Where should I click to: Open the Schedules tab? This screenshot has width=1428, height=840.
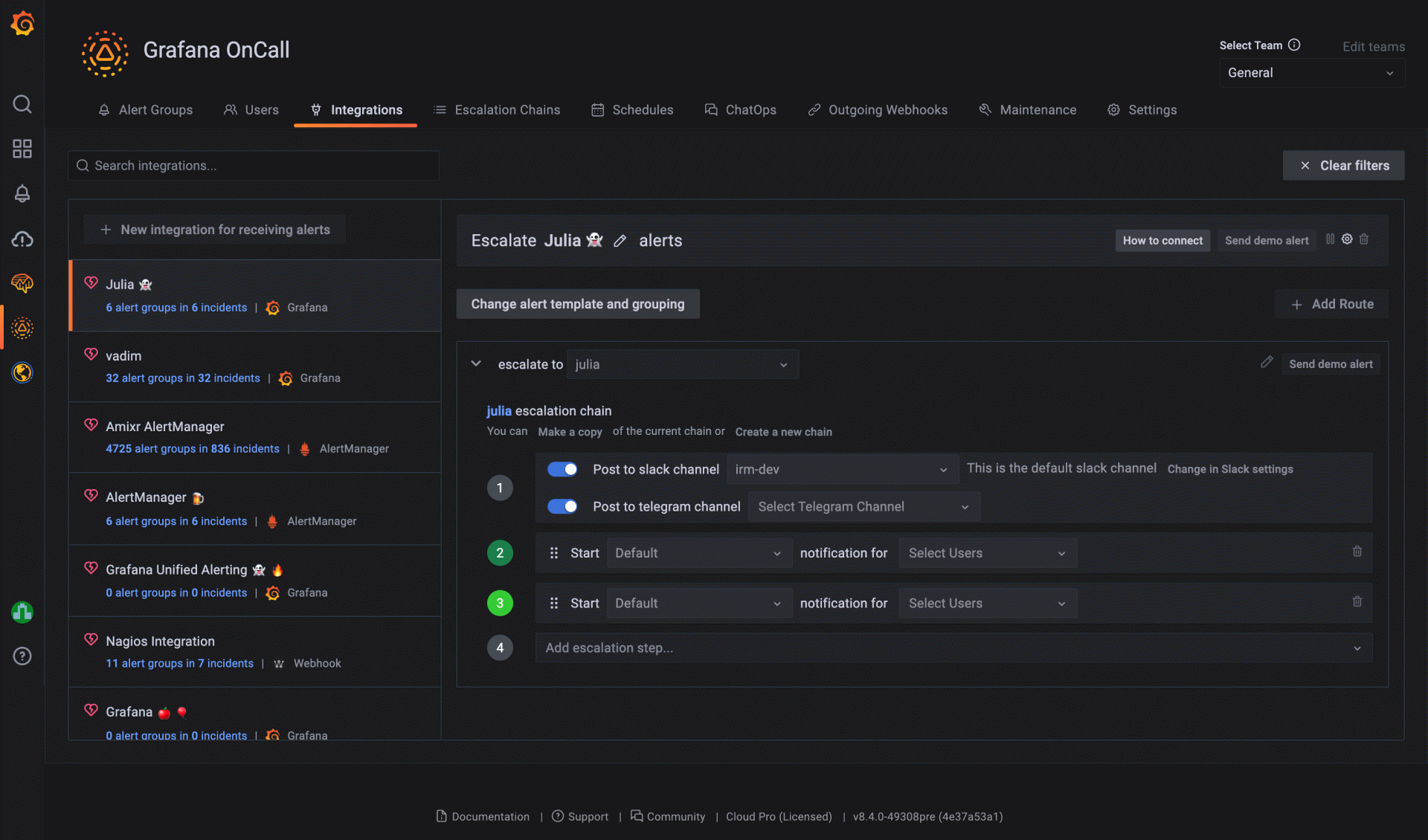click(642, 109)
